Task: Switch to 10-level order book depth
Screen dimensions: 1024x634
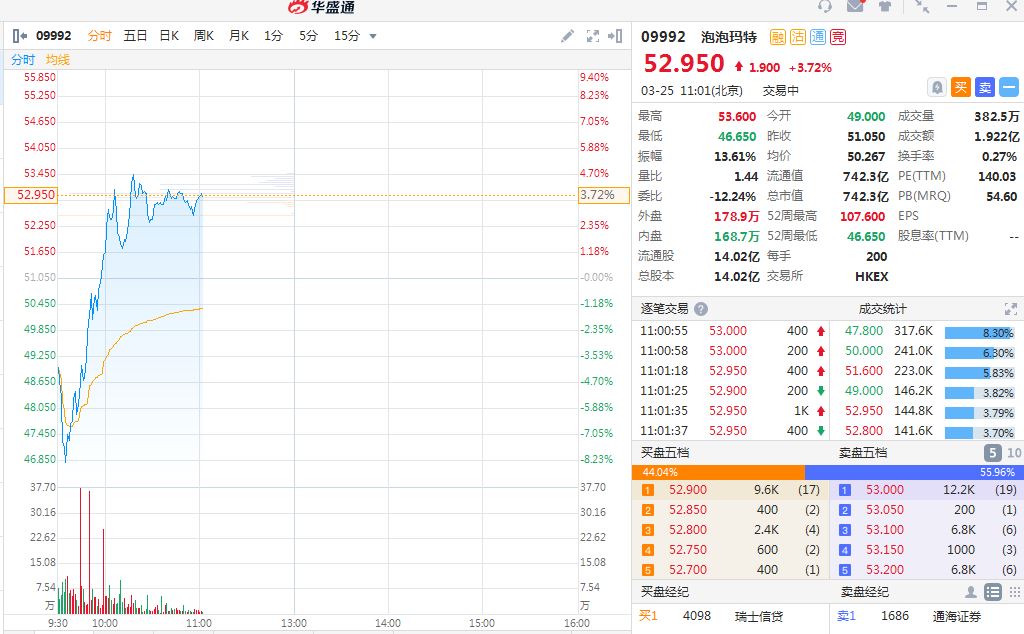Action: click(1014, 453)
